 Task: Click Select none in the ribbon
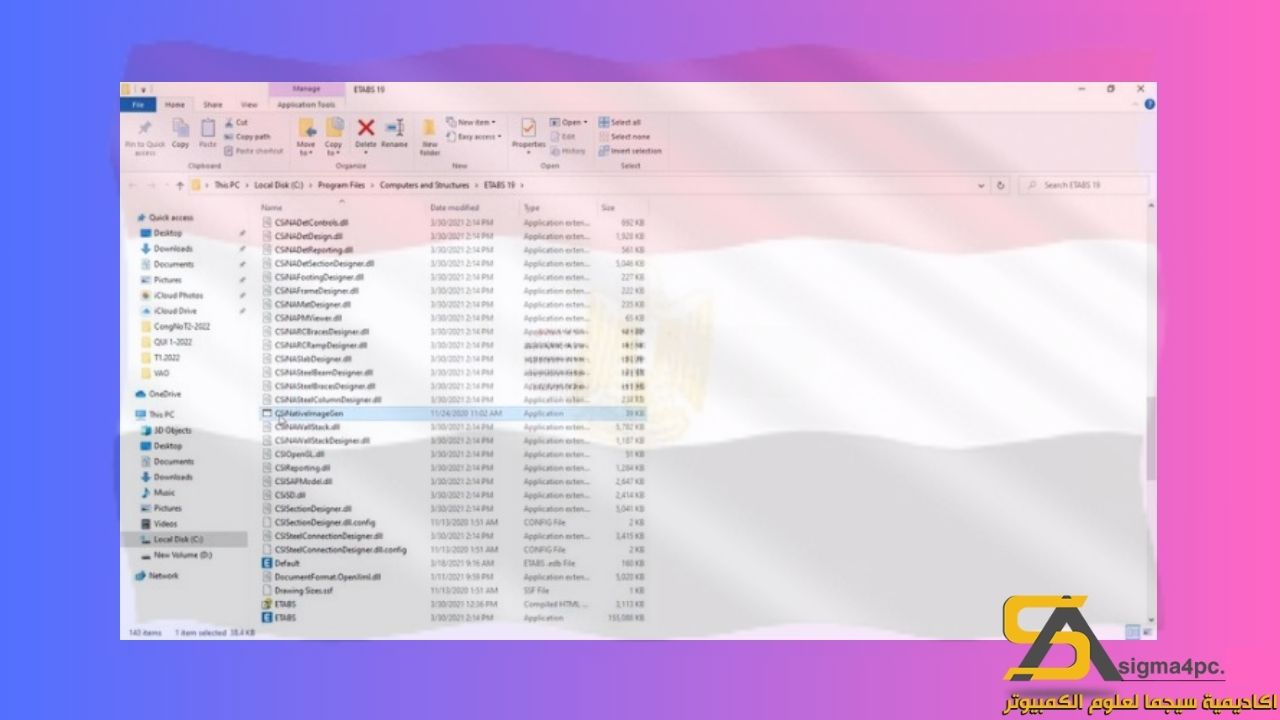(624, 136)
